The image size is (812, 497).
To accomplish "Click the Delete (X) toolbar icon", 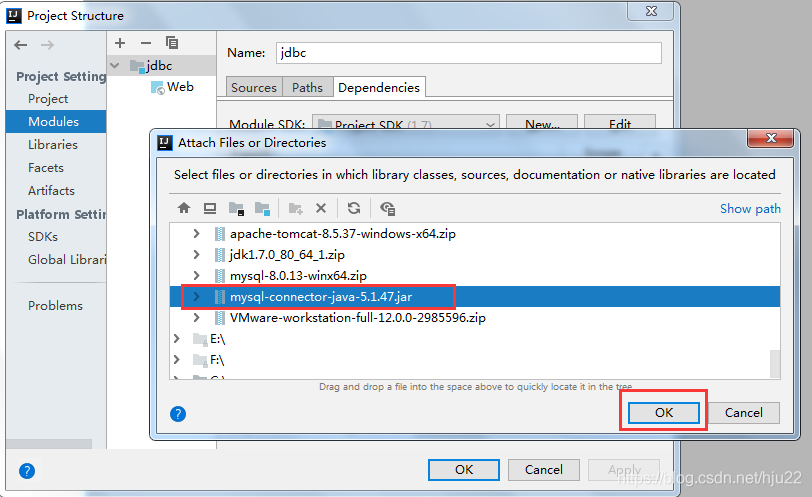I will 321,208.
